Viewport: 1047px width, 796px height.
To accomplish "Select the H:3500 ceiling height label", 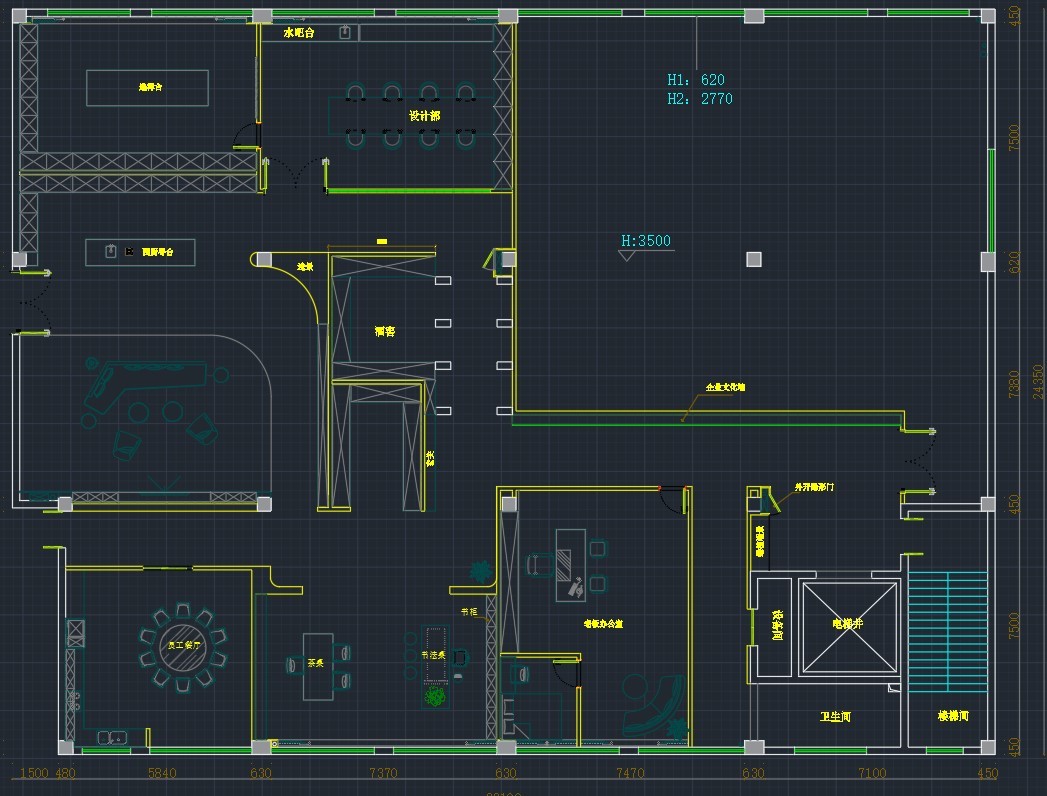I will click(x=646, y=241).
